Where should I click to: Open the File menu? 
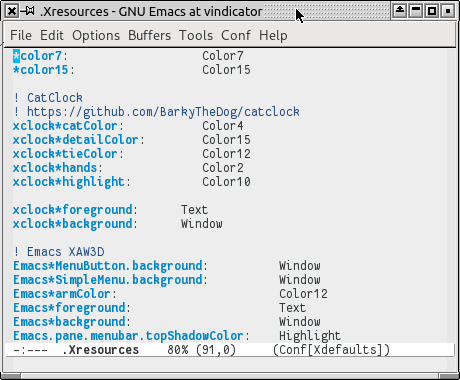coord(21,35)
